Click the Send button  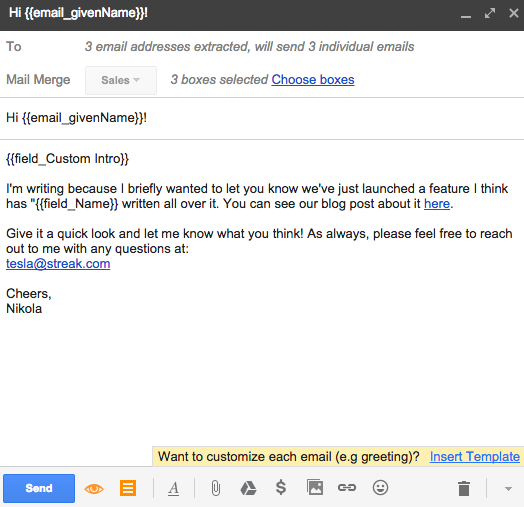tap(39, 488)
